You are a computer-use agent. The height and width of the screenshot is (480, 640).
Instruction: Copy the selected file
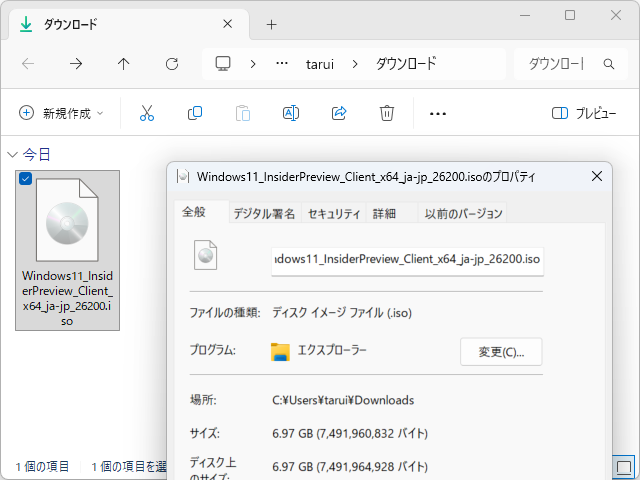[x=195, y=113]
